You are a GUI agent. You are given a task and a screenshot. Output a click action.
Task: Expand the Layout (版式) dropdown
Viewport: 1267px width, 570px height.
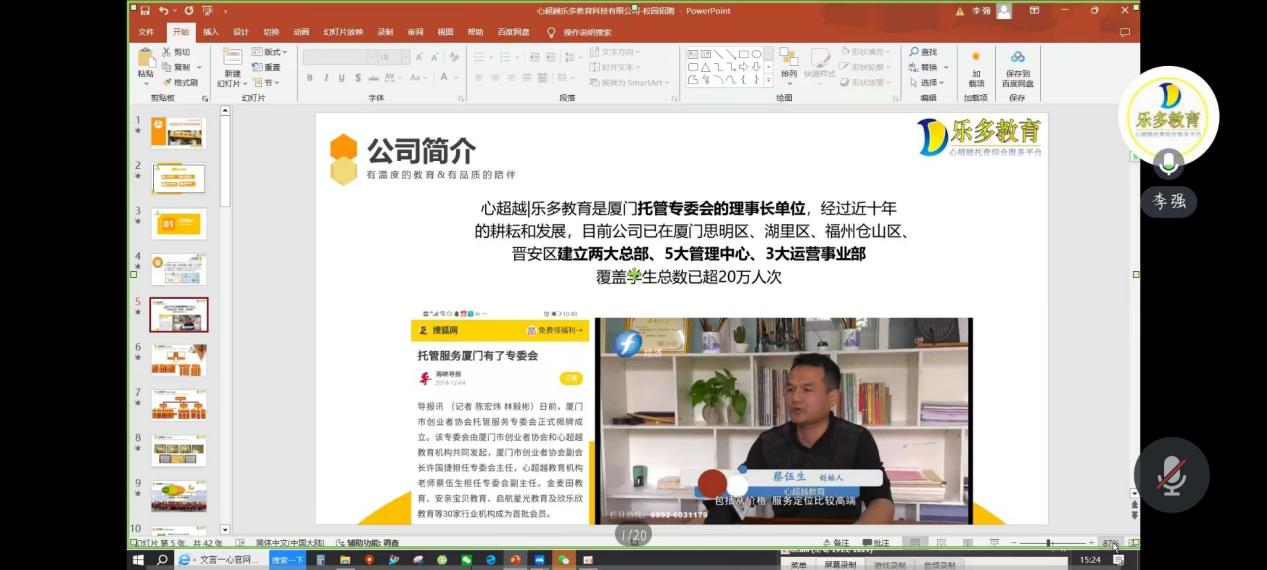click(270, 52)
